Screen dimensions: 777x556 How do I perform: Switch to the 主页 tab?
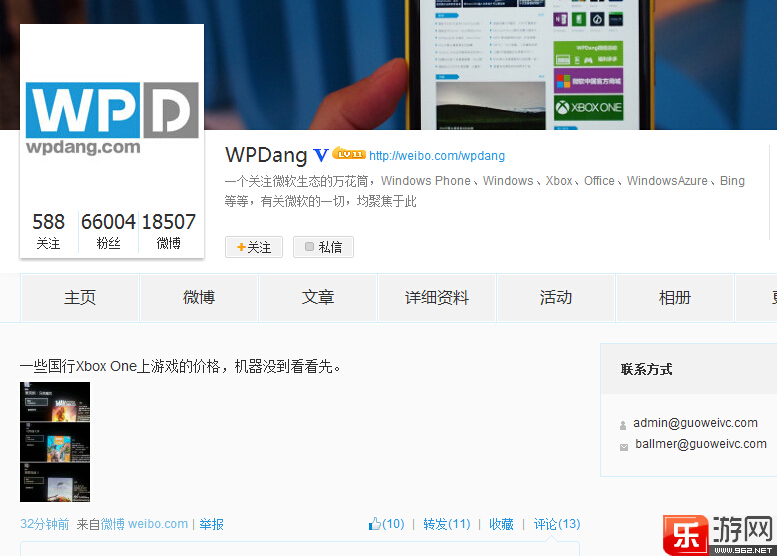pos(80,298)
